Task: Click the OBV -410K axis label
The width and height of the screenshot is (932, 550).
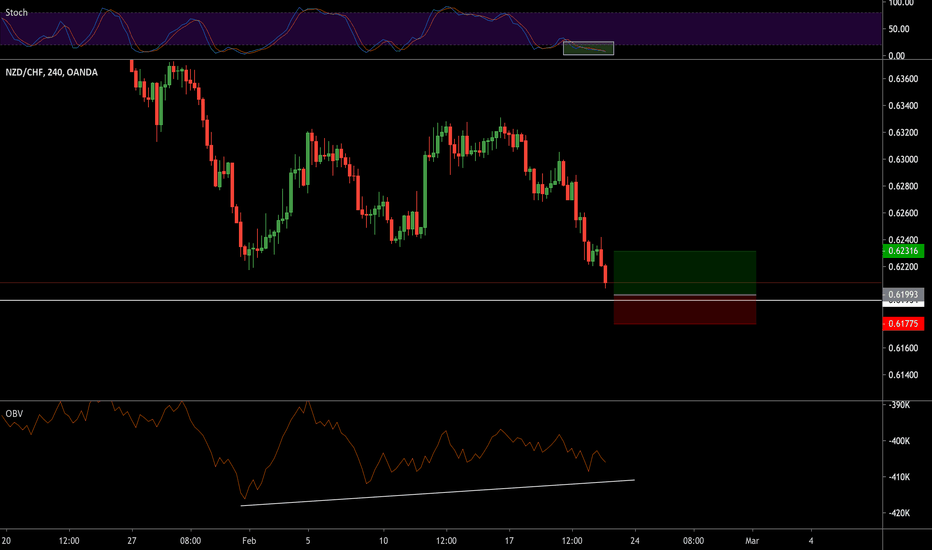Action: [899, 477]
